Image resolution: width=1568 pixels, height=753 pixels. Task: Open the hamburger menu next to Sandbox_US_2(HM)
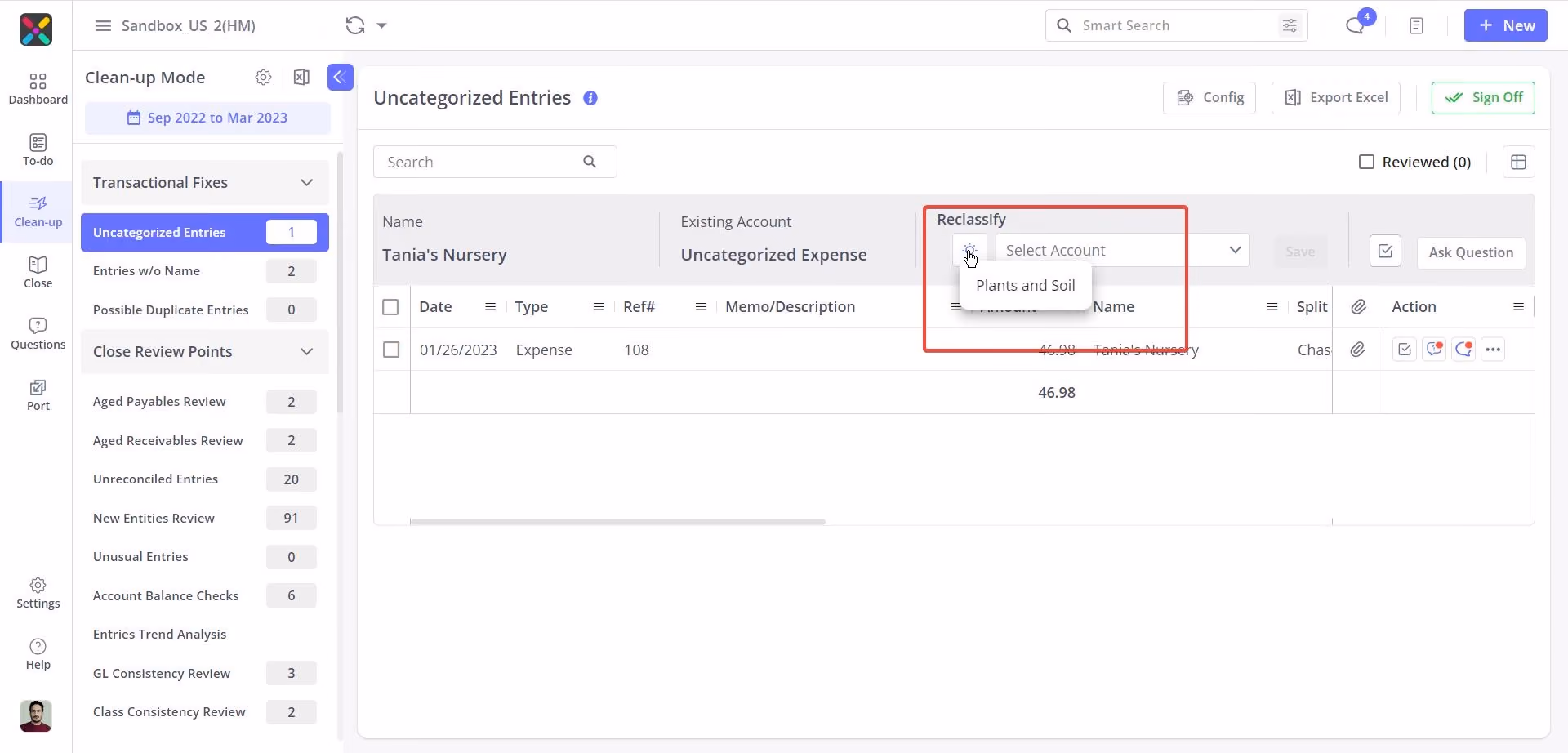point(103,25)
